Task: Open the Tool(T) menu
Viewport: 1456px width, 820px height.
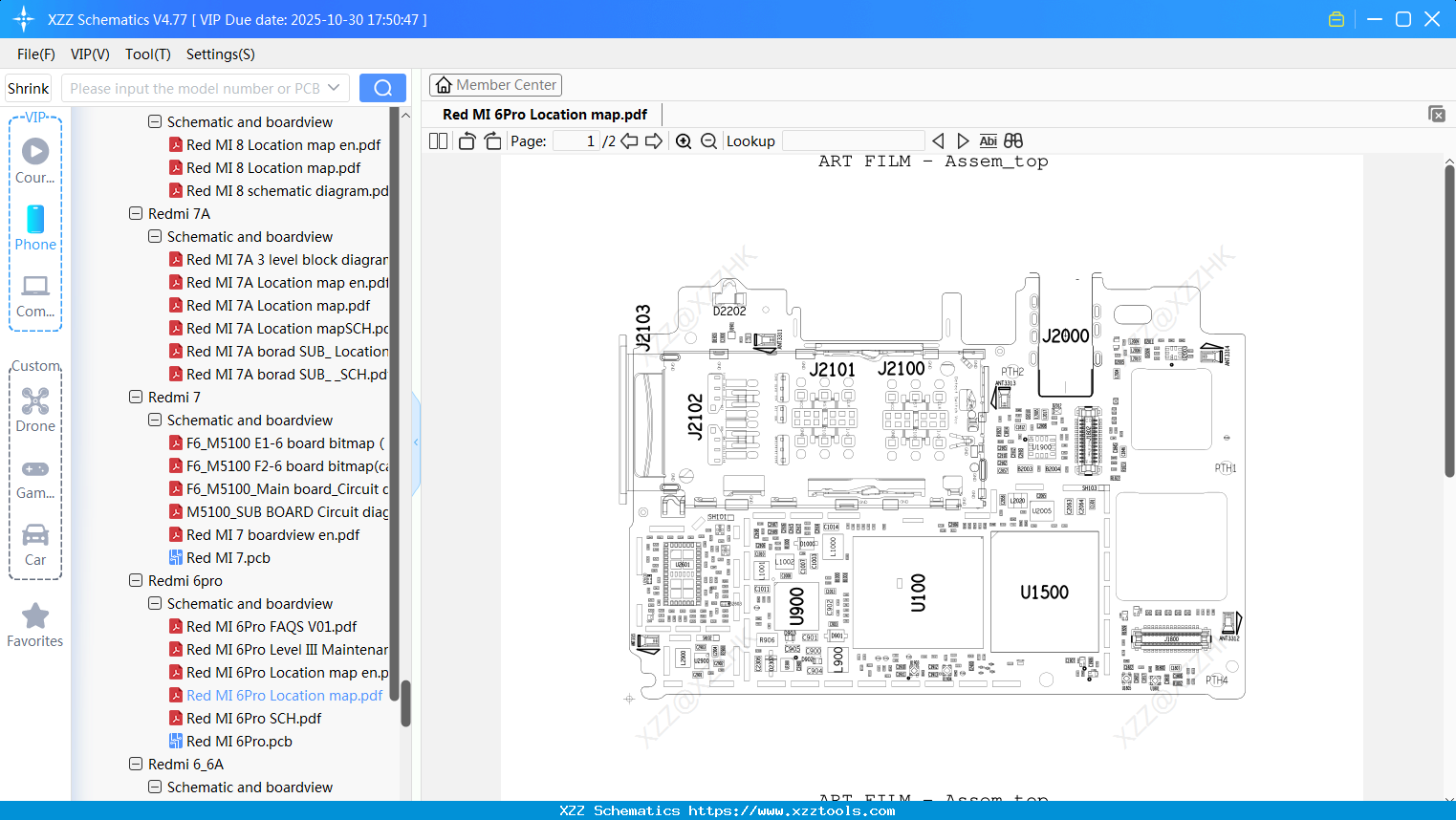Action: 147,54
